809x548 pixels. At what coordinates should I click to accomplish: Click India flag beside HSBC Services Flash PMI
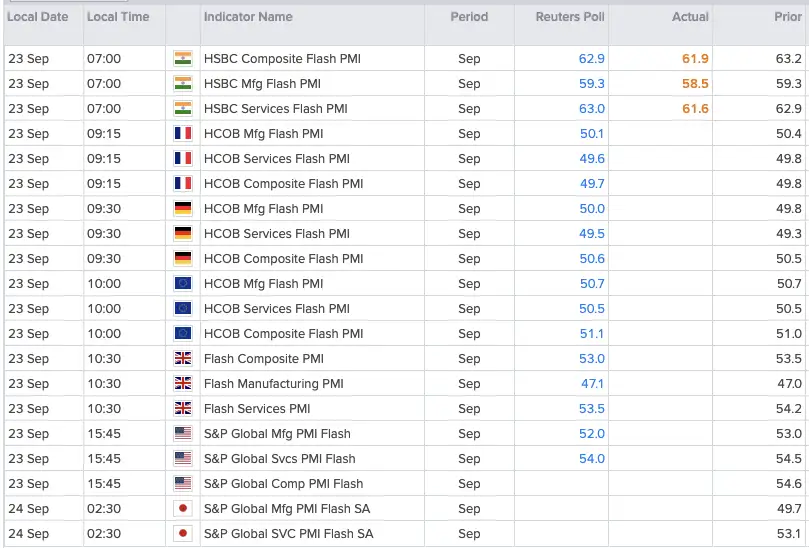click(183, 108)
